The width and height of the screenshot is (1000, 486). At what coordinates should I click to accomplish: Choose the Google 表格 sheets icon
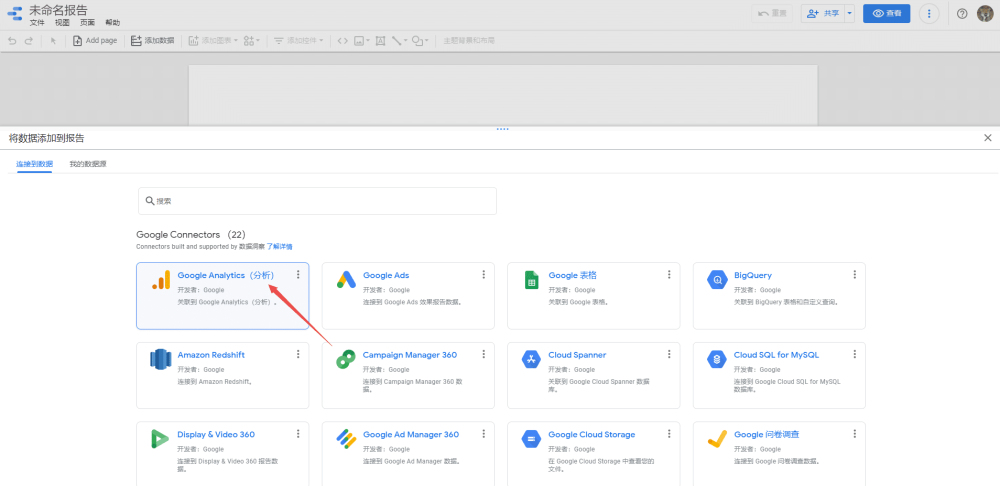532,280
